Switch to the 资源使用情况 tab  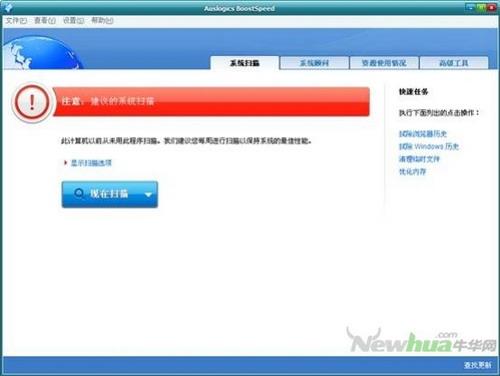pyautogui.click(x=384, y=63)
